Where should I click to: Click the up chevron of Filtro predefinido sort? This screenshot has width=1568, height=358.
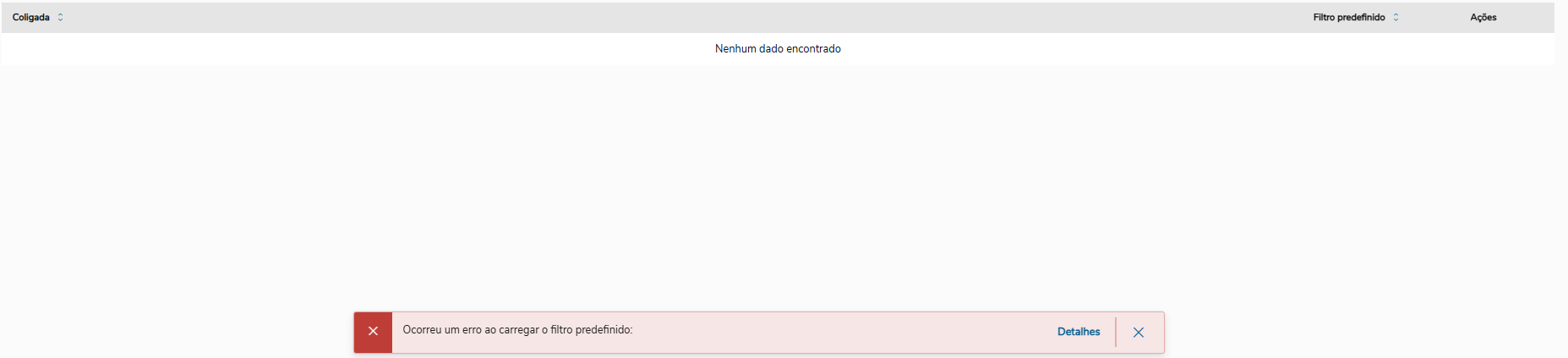coord(1396,14)
